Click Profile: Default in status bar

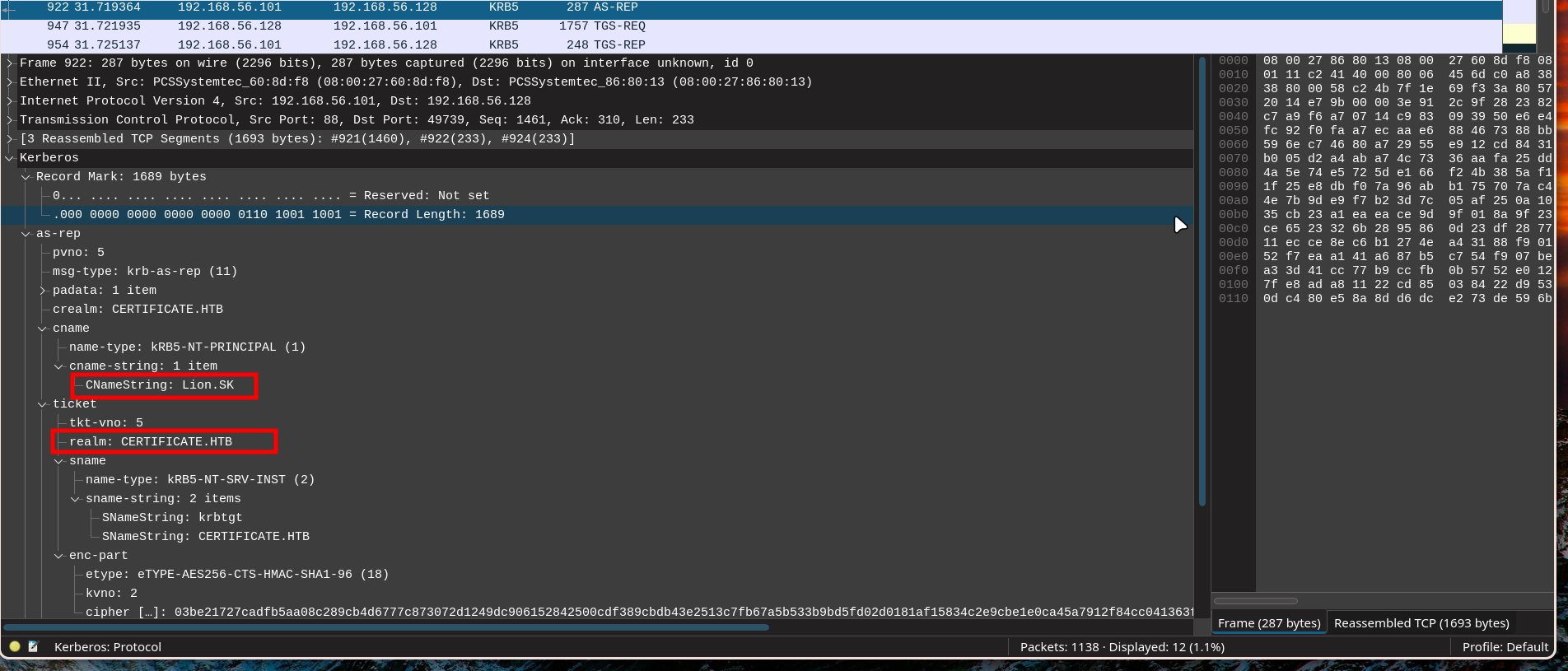coord(1505,647)
